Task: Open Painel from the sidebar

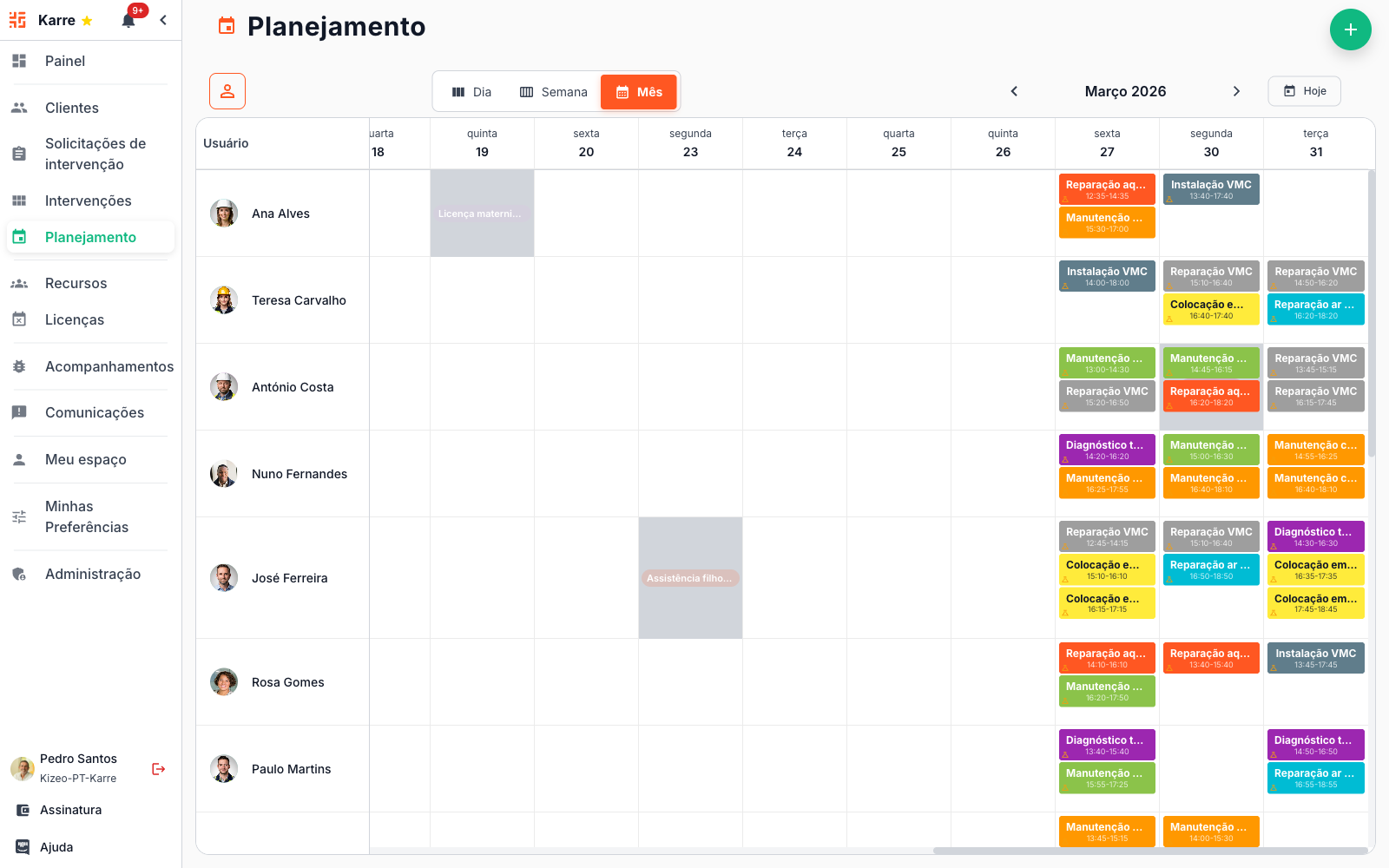Action: (65, 61)
